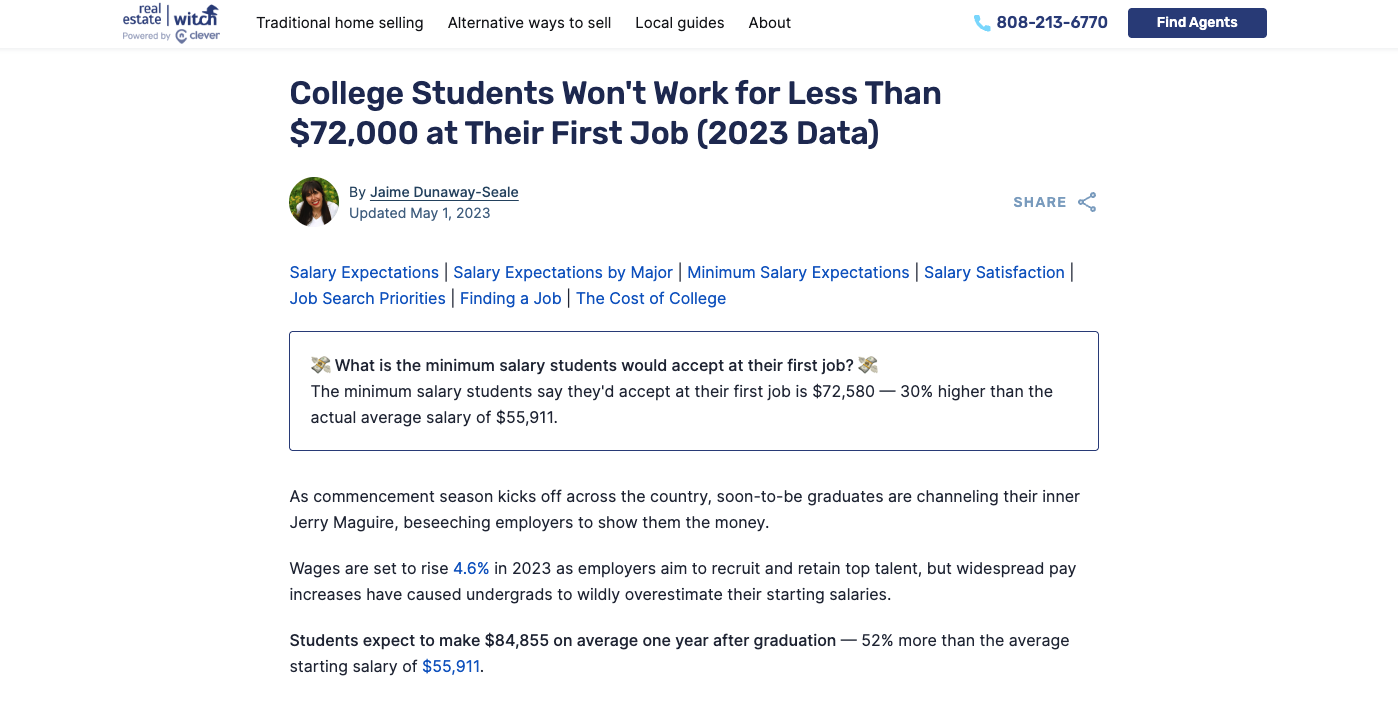Screen dimensions: 1398x702
Task: Open author Jaime Dunaway-Seale's profile link
Action: point(444,192)
